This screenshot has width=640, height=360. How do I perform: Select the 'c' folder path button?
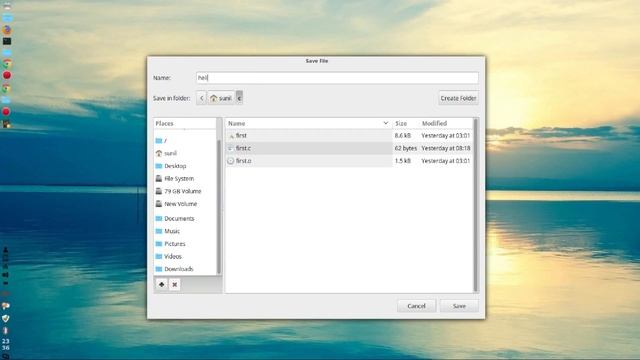tap(239, 98)
